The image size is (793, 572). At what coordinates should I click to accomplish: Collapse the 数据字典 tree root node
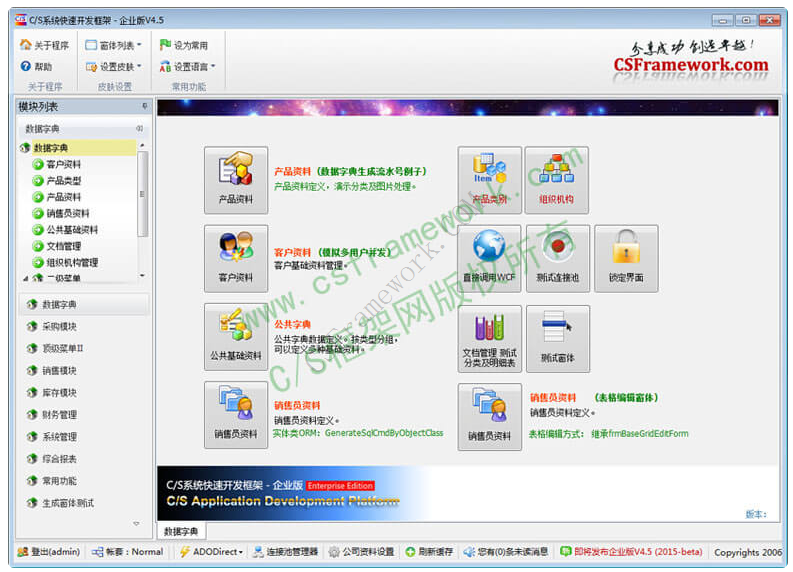click(25, 148)
